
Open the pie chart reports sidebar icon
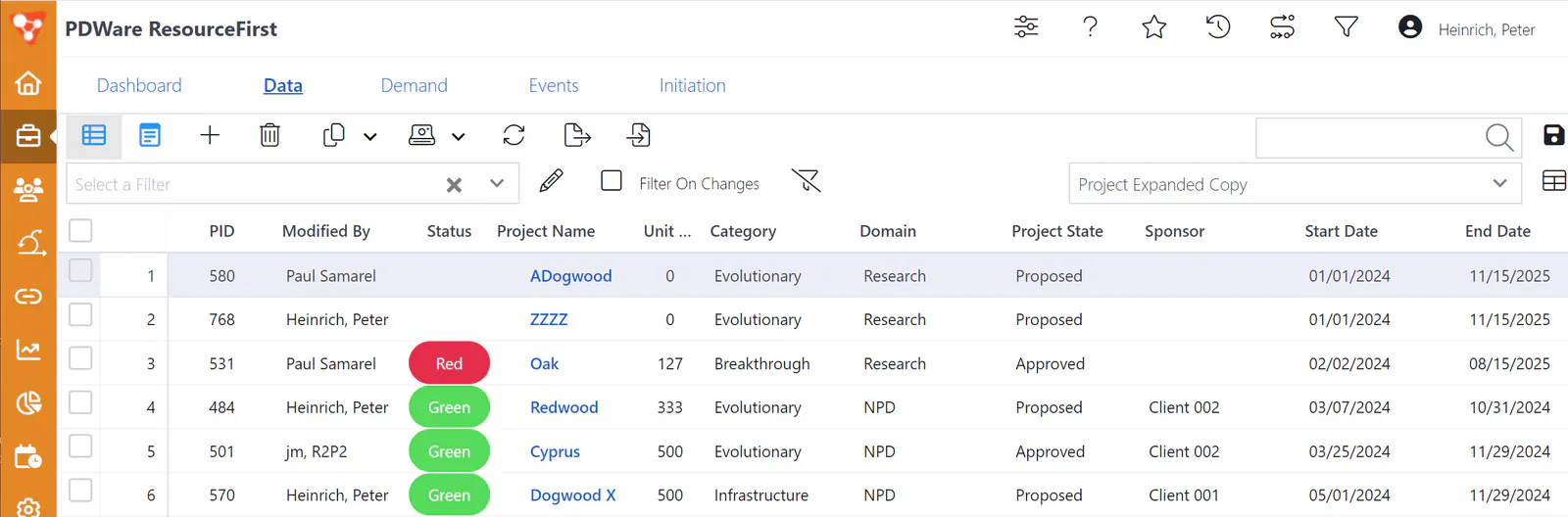[x=28, y=402]
